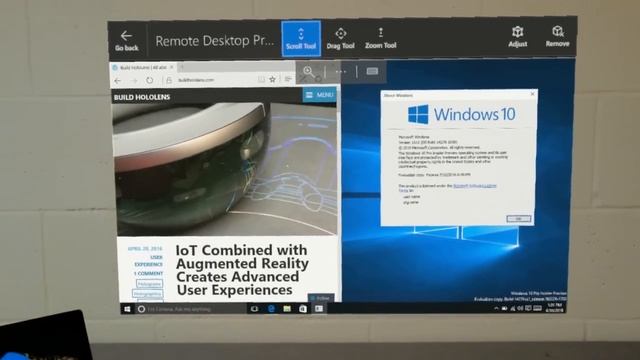Click the taskbar clock

tap(555, 308)
